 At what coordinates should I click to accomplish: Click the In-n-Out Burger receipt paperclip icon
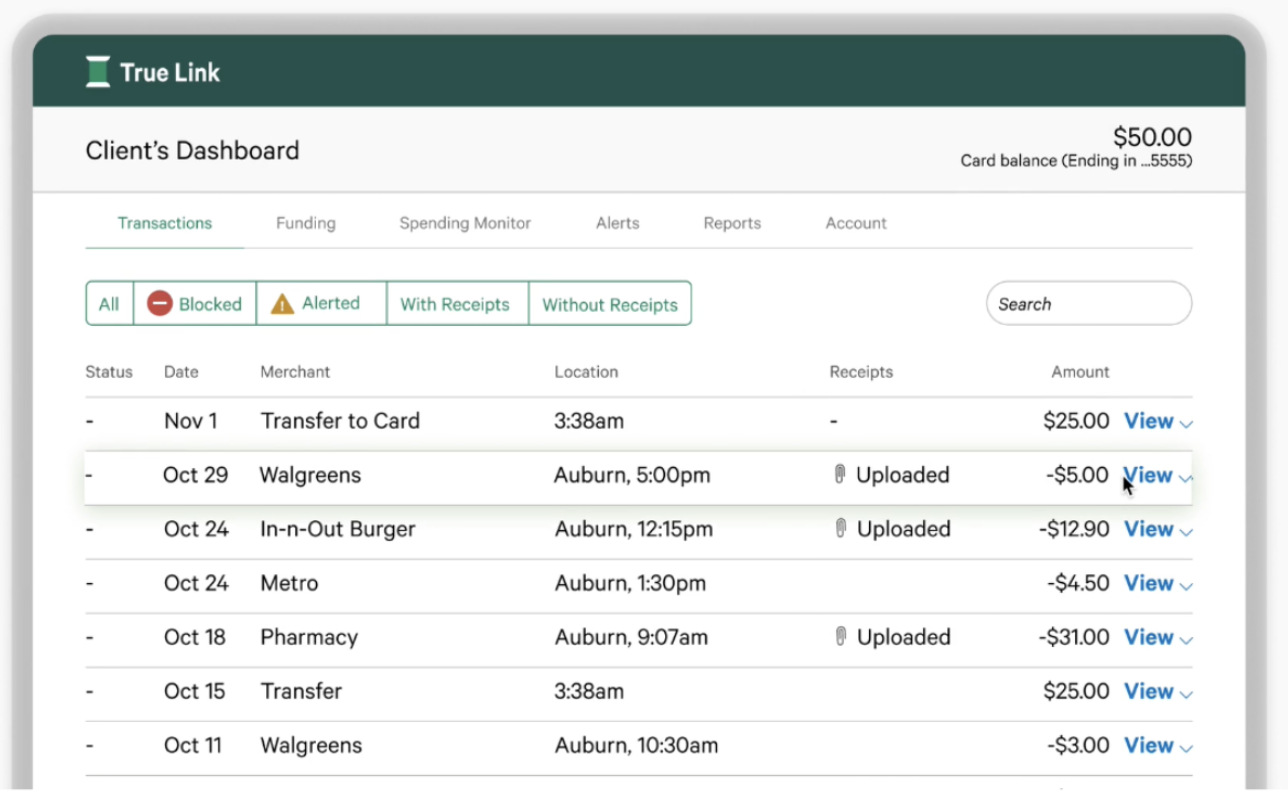pos(840,529)
